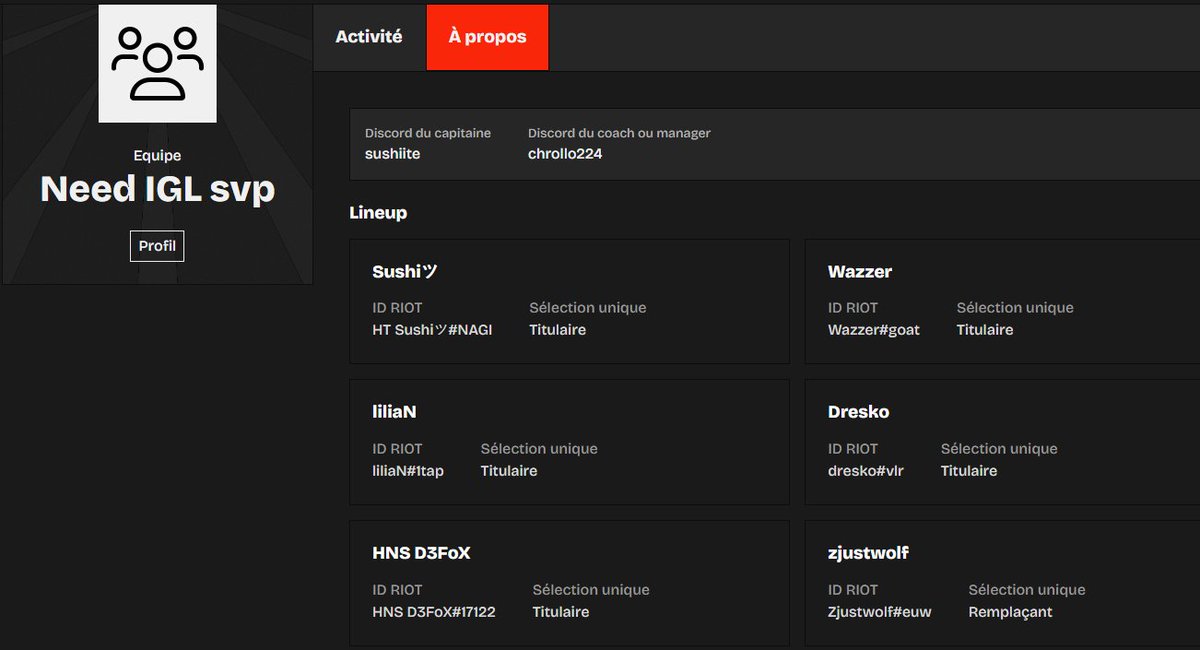Open the Wazzer player card name
1200x650 pixels.
[x=860, y=272]
